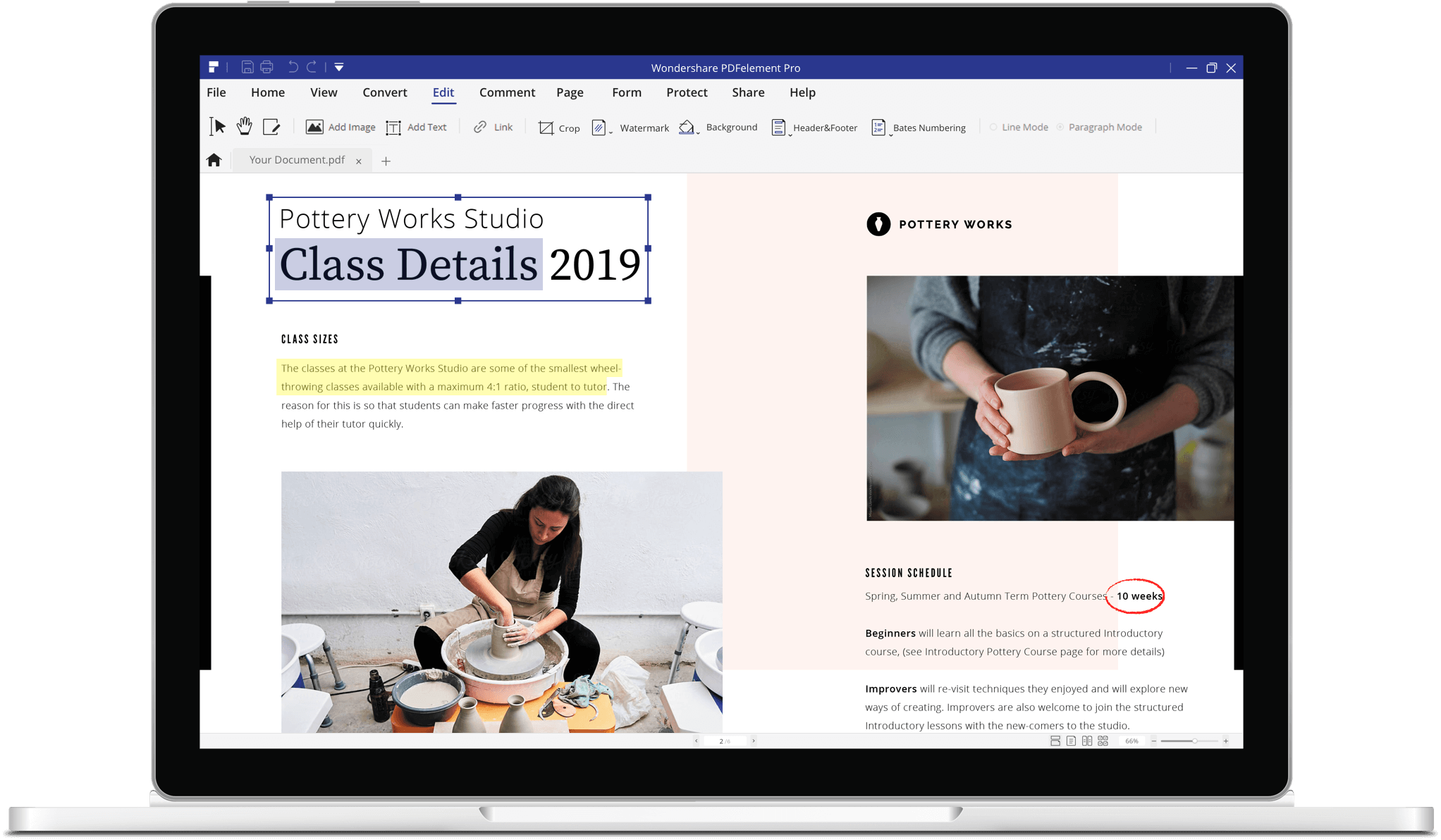Click the Crop tool icon

coord(546,128)
